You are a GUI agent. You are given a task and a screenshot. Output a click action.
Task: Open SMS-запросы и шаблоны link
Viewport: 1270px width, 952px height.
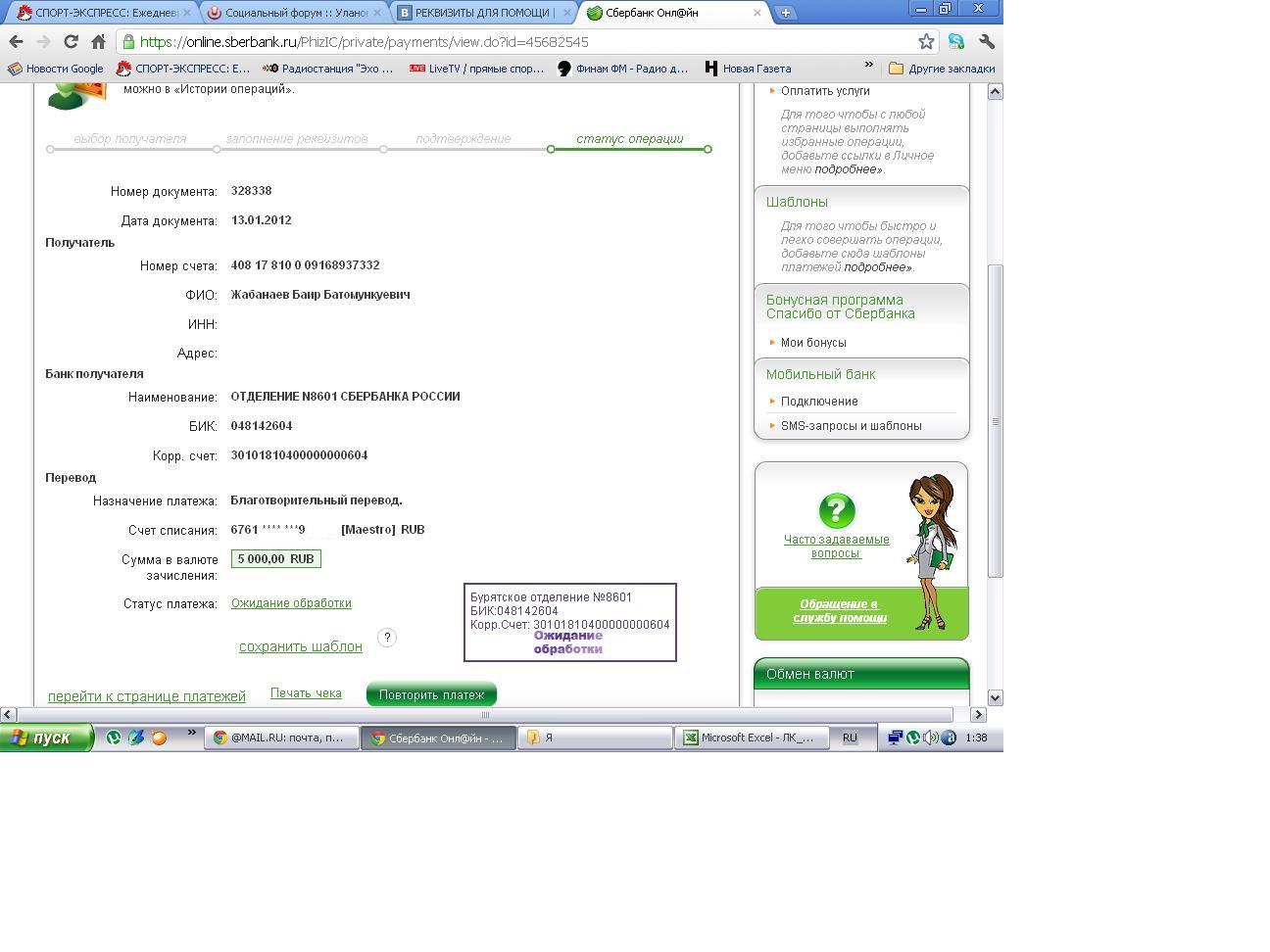click(x=851, y=426)
